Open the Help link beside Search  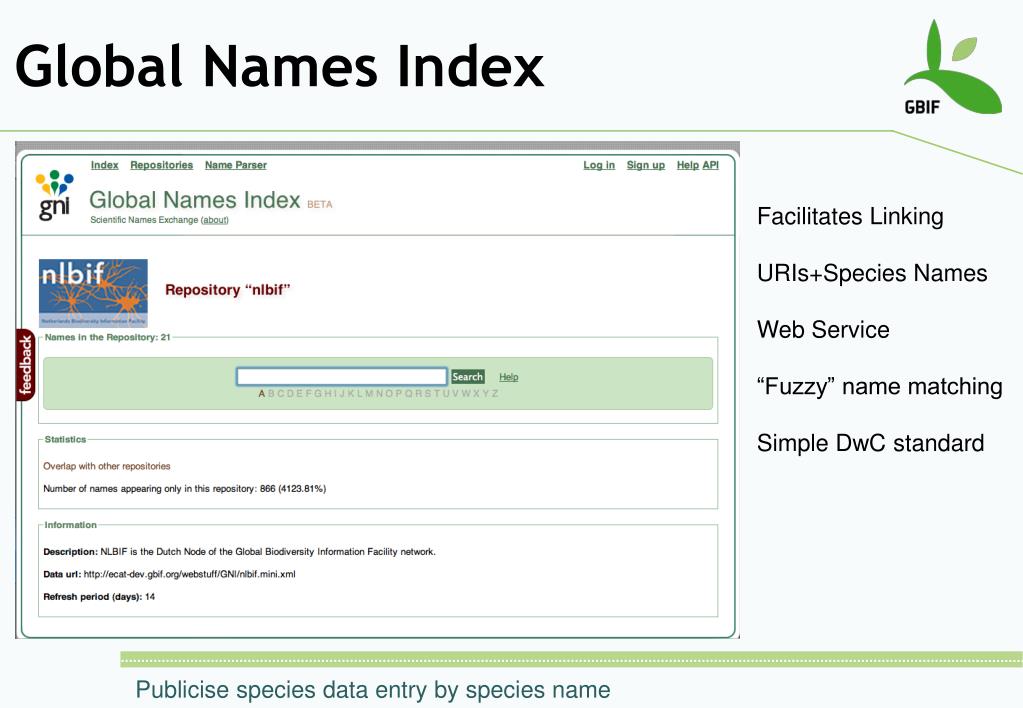(x=509, y=377)
